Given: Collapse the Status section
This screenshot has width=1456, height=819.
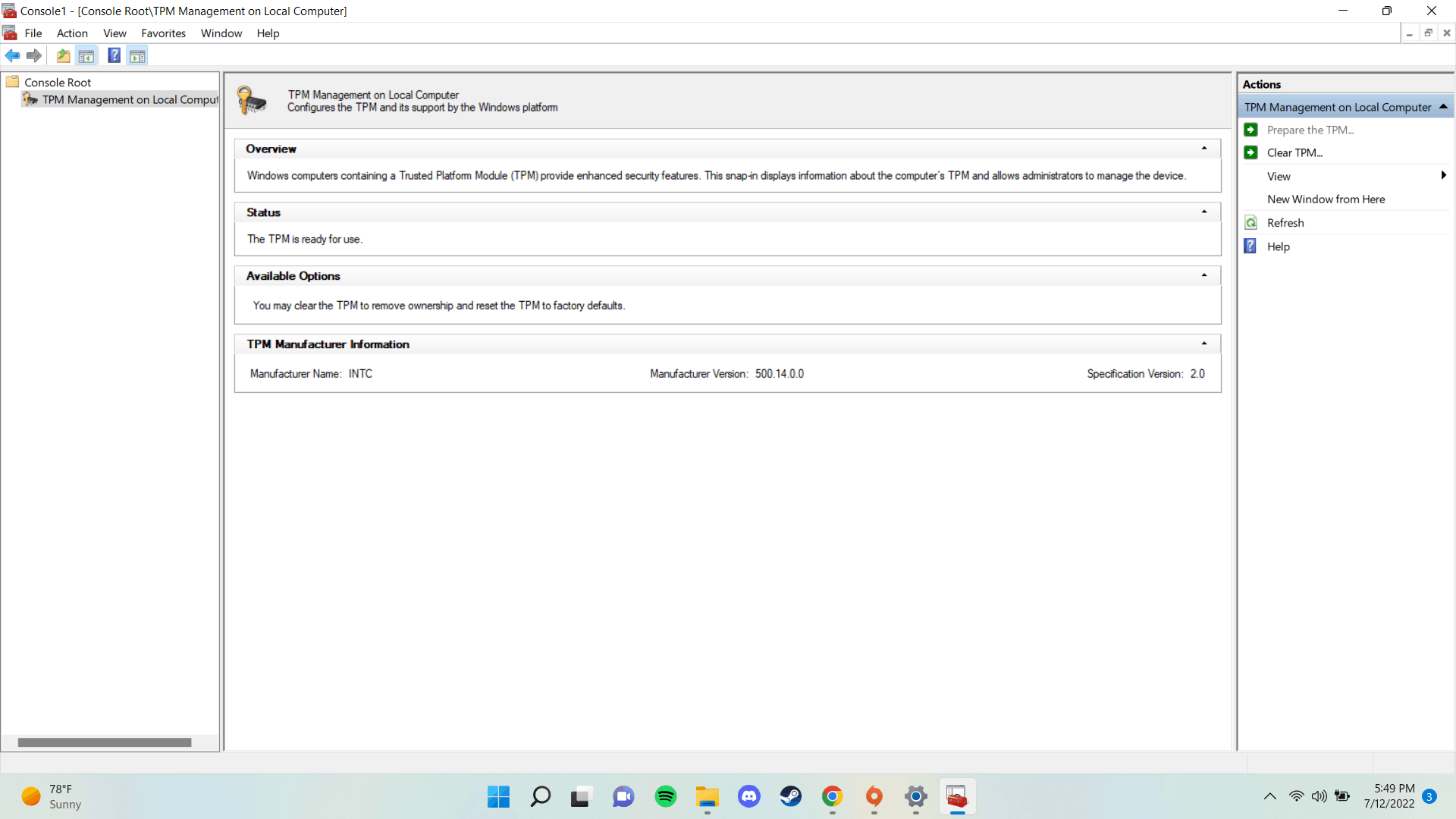Looking at the screenshot, I should 1203,212.
